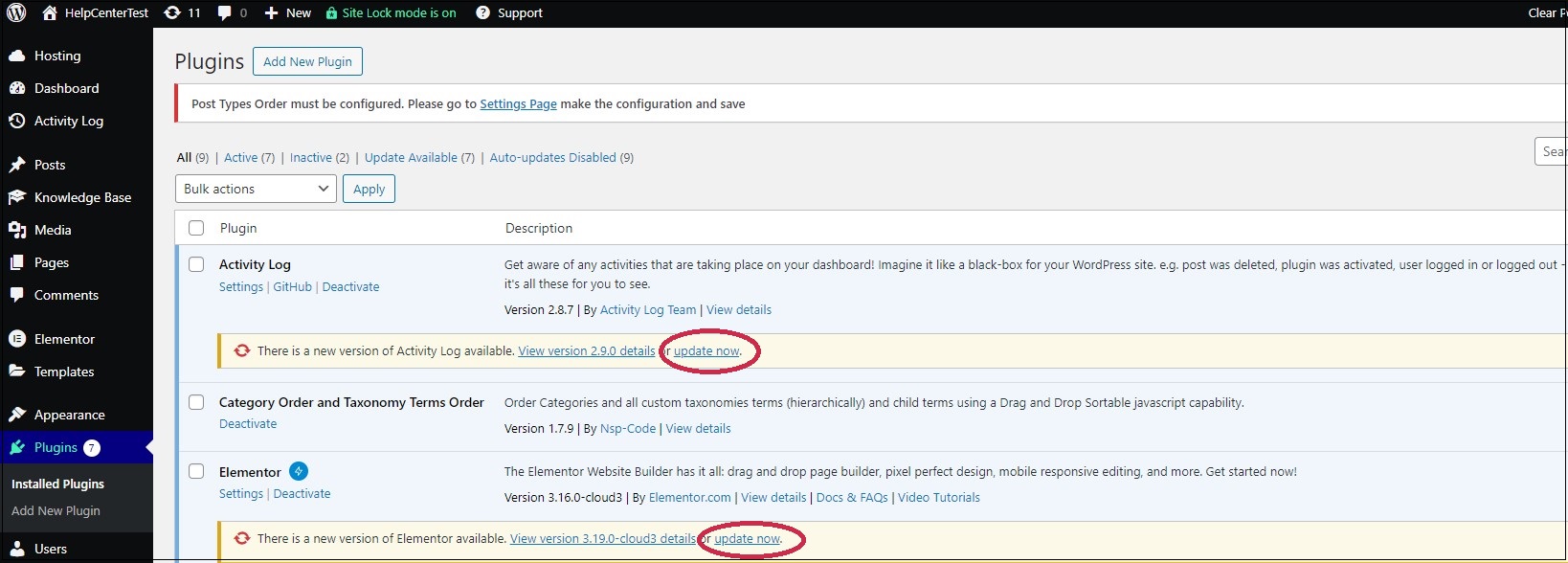Show Inactive plugins filter

[311, 157]
